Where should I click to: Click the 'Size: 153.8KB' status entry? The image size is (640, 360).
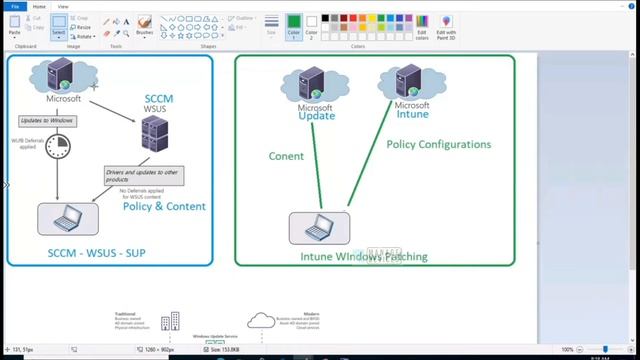(x=222, y=349)
